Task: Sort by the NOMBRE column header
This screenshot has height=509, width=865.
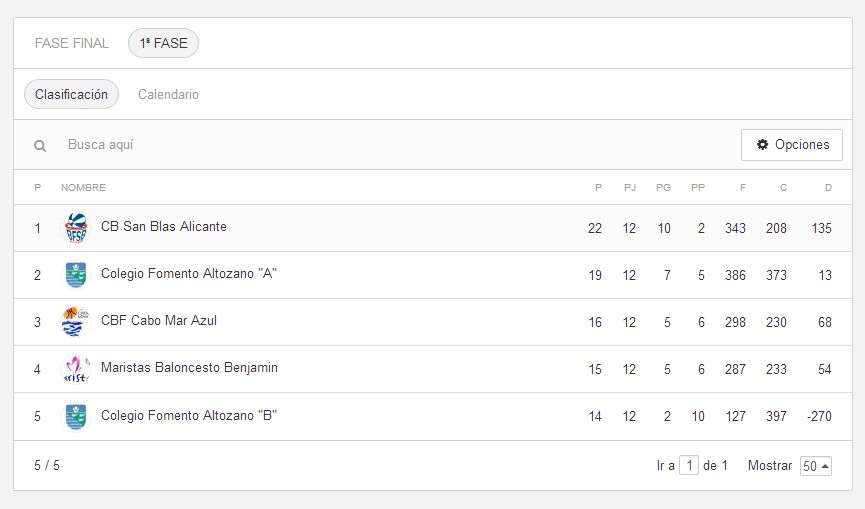Action: (83, 187)
